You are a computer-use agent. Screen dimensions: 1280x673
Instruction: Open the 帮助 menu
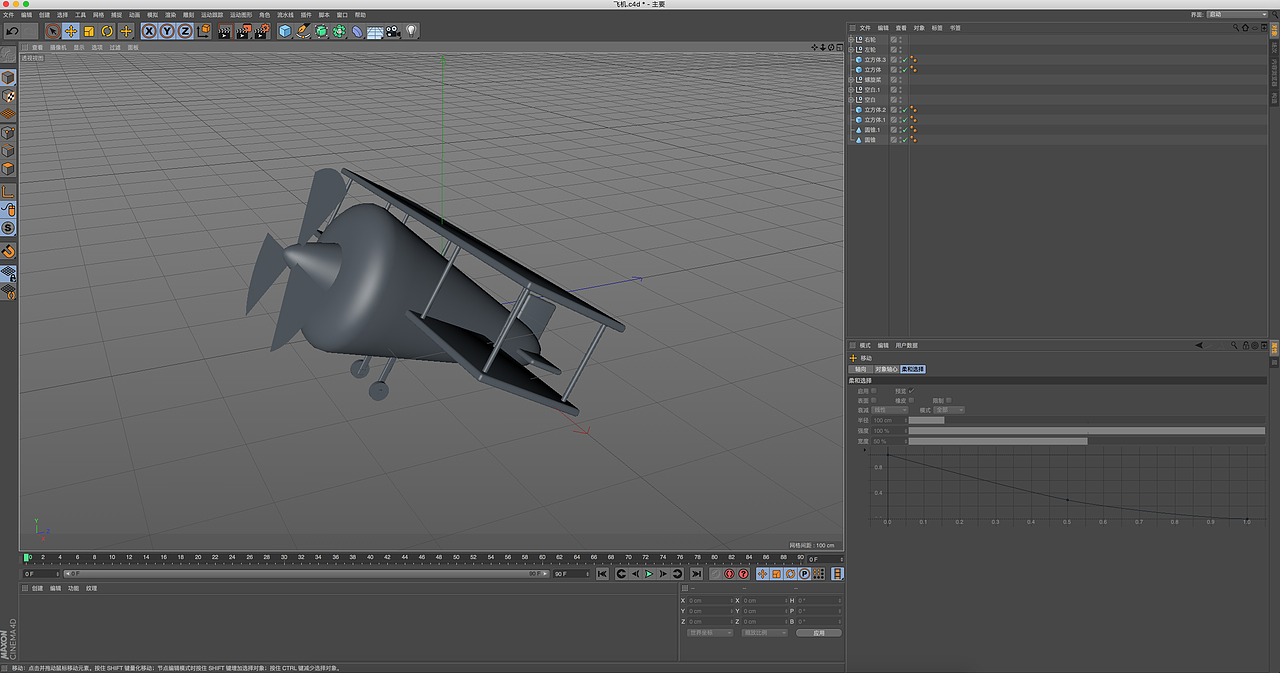(x=360, y=15)
